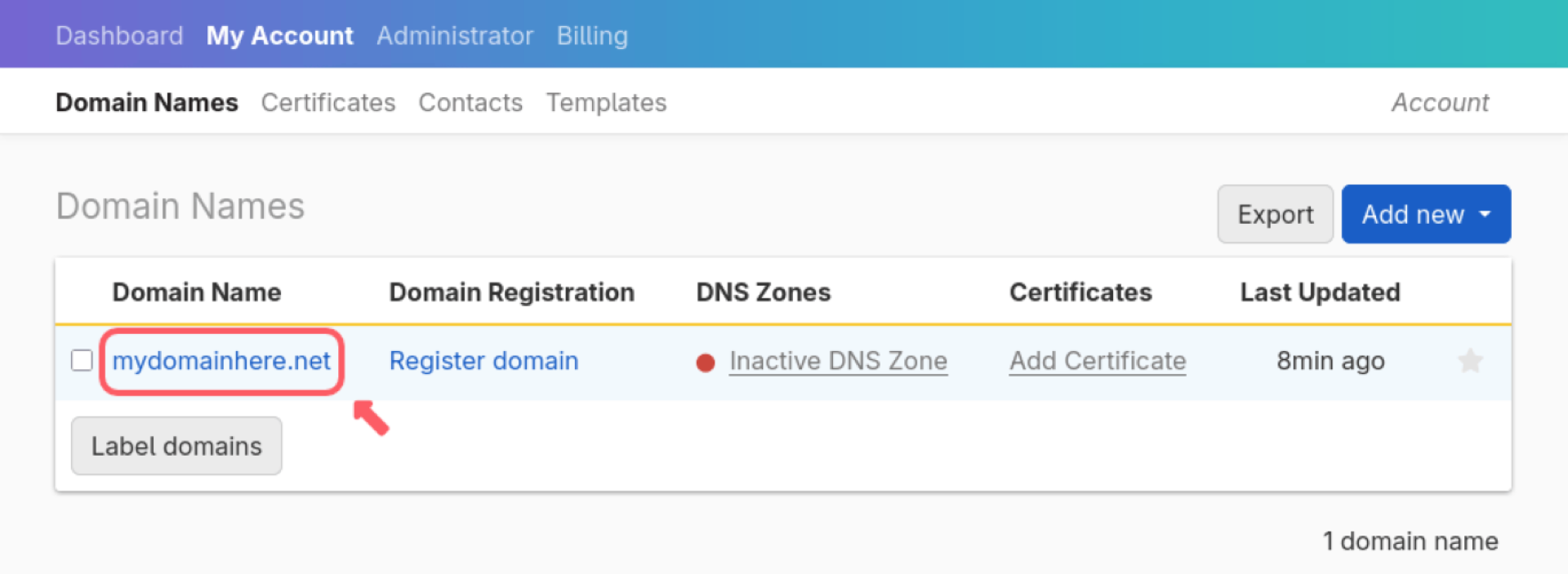Switch to the Certificates tab
Screen dimensions: 1568x574
(x=328, y=103)
